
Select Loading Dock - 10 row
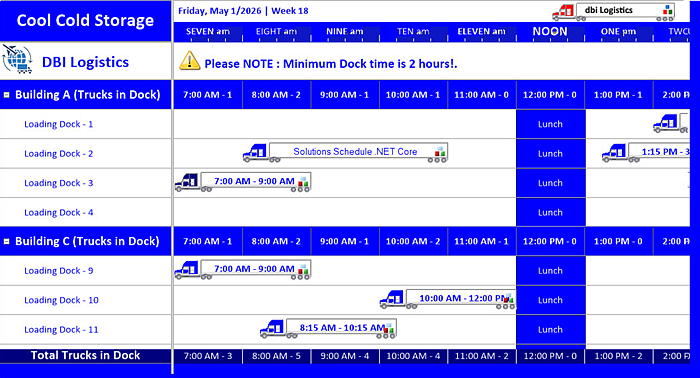(86, 300)
